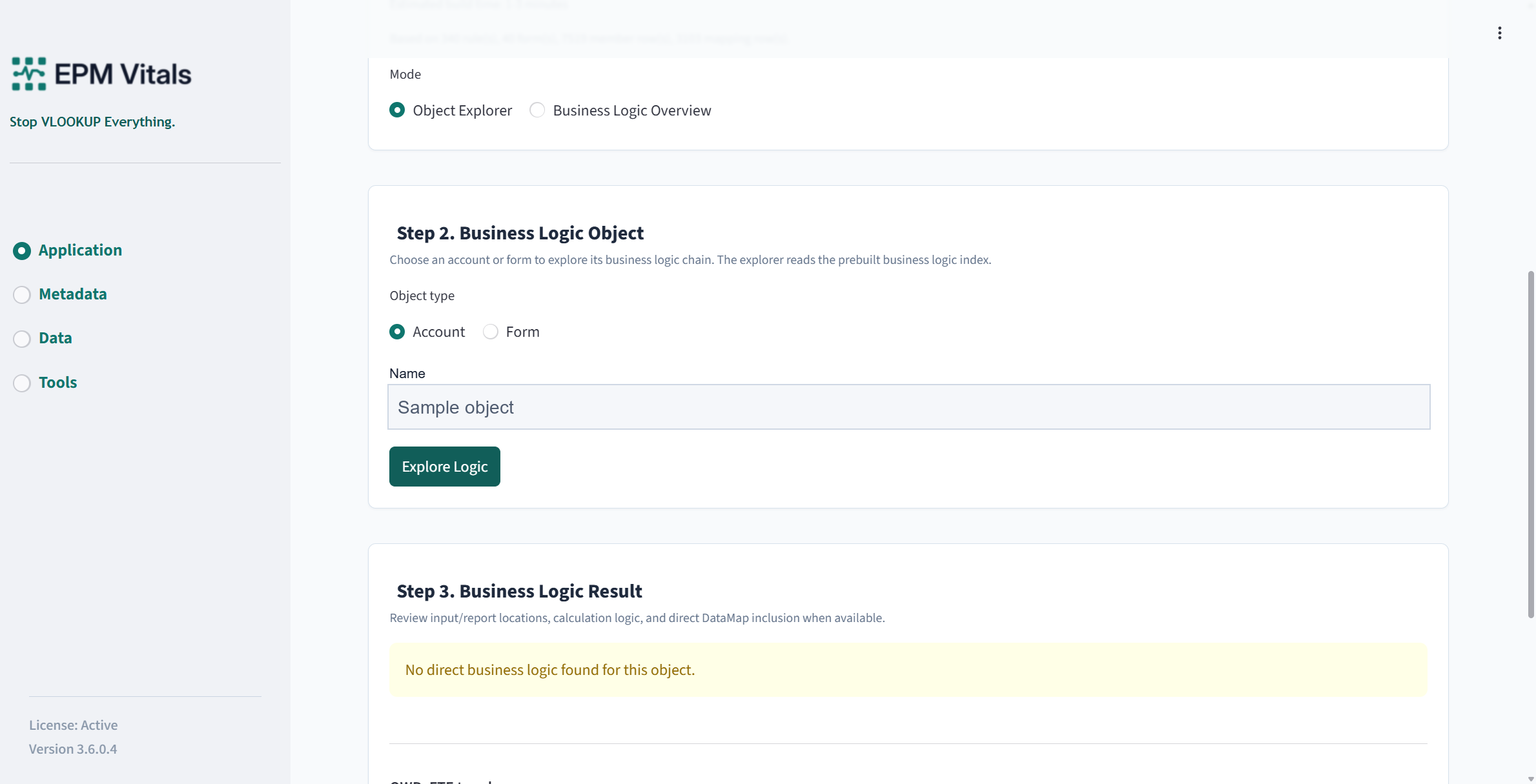
Task: Click the 'Step 3. Business Logic Result' heading
Action: point(519,591)
